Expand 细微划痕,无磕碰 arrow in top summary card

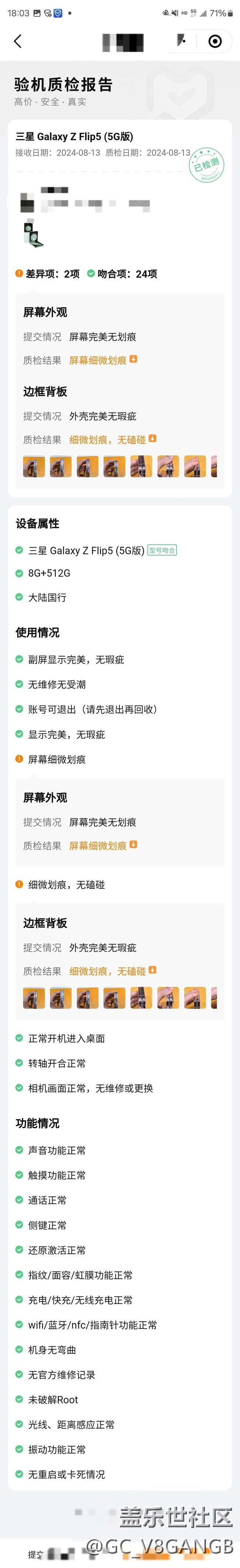click(152, 438)
